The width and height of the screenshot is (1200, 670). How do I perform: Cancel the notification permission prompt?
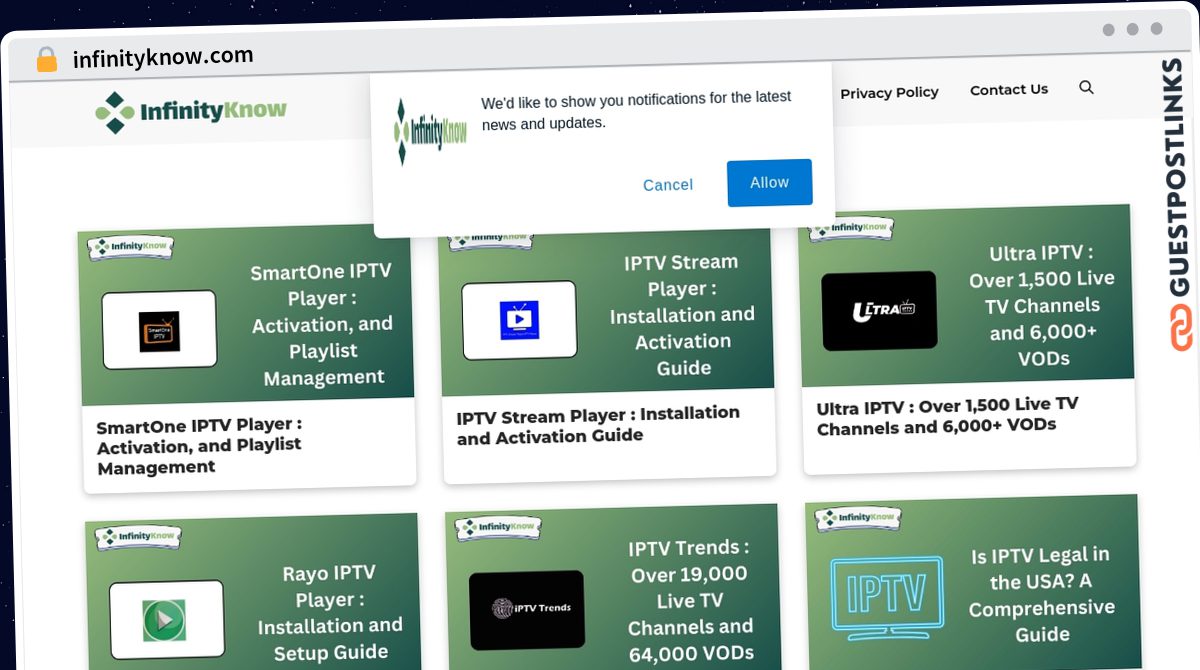pos(668,185)
